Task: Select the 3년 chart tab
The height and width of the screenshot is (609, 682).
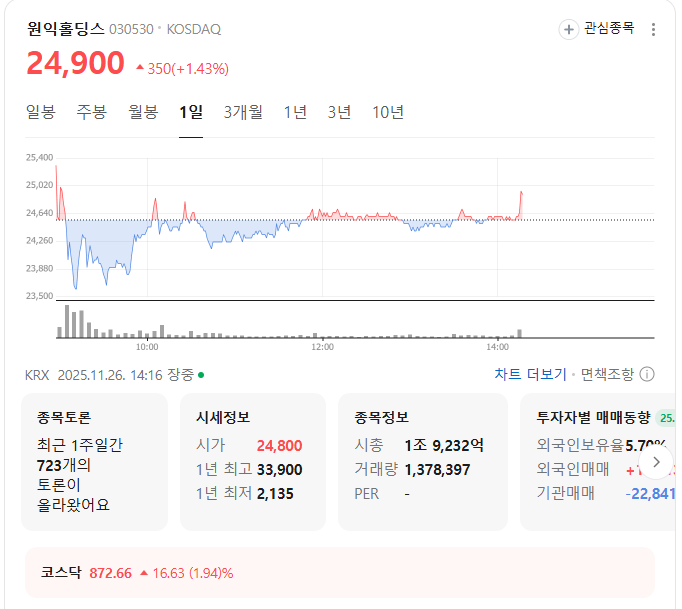Action: pos(339,112)
